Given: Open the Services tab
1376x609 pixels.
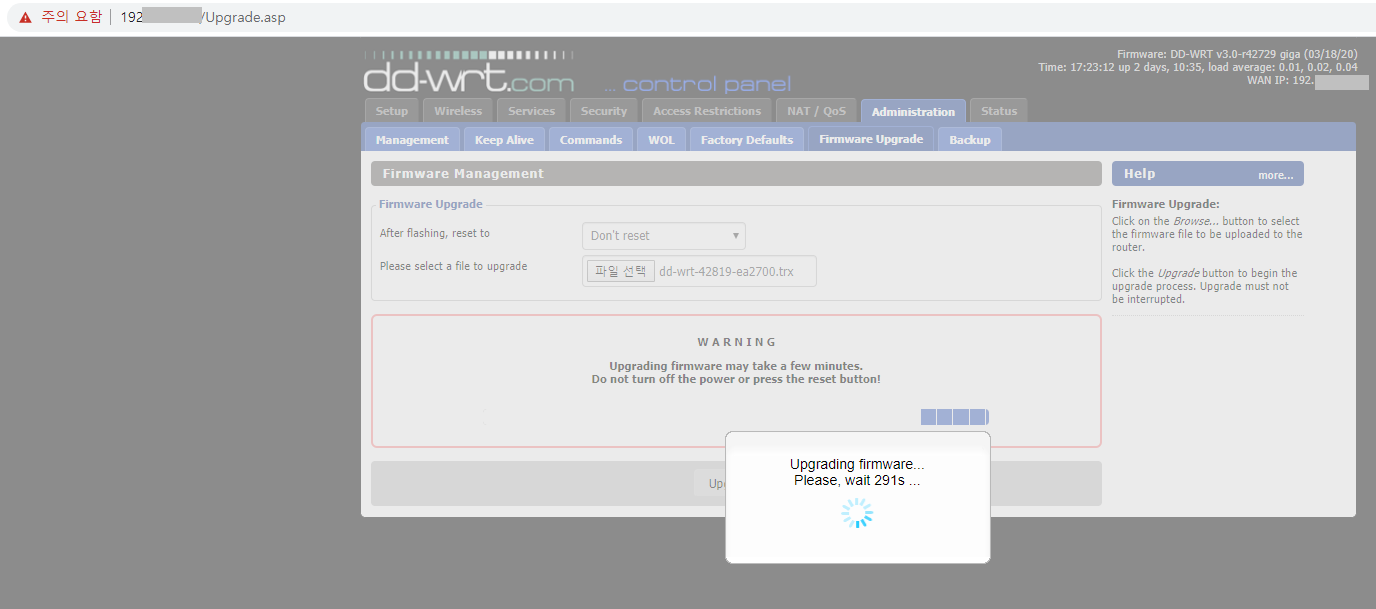Looking at the screenshot, I should [531, 111].
